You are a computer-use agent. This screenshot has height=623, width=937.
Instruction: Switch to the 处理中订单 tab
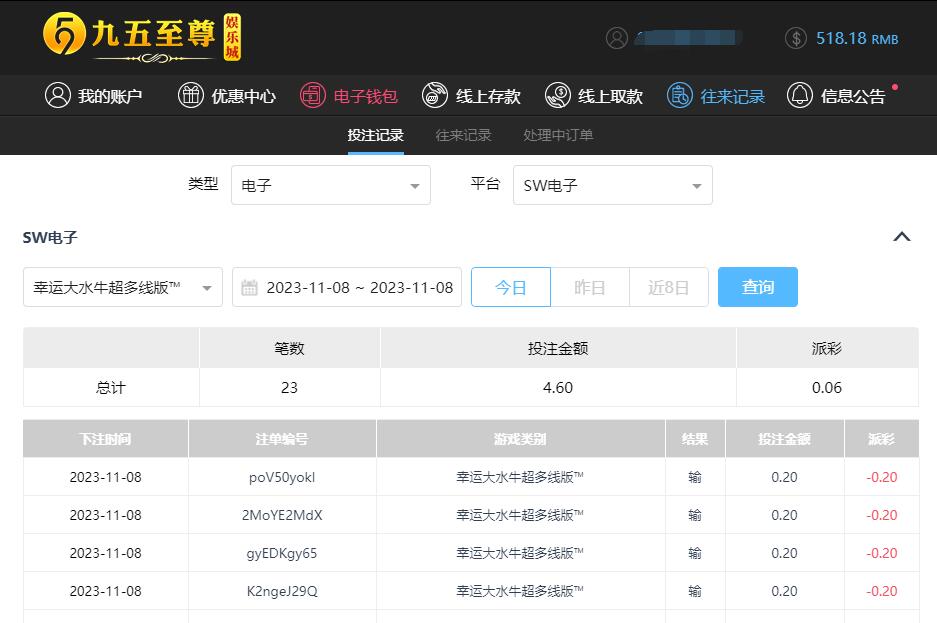pos(558,135)
